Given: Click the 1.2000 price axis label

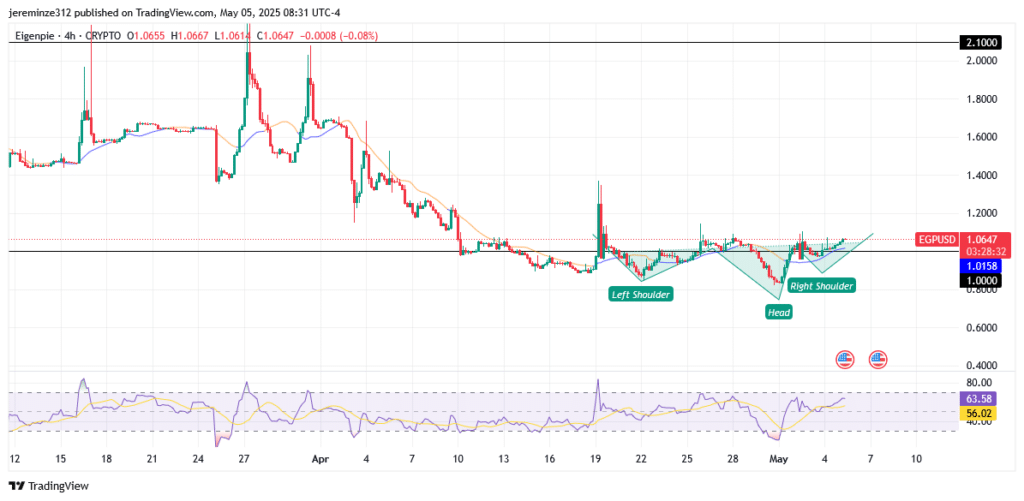Looking at the screenshot, I should [984, 213].
